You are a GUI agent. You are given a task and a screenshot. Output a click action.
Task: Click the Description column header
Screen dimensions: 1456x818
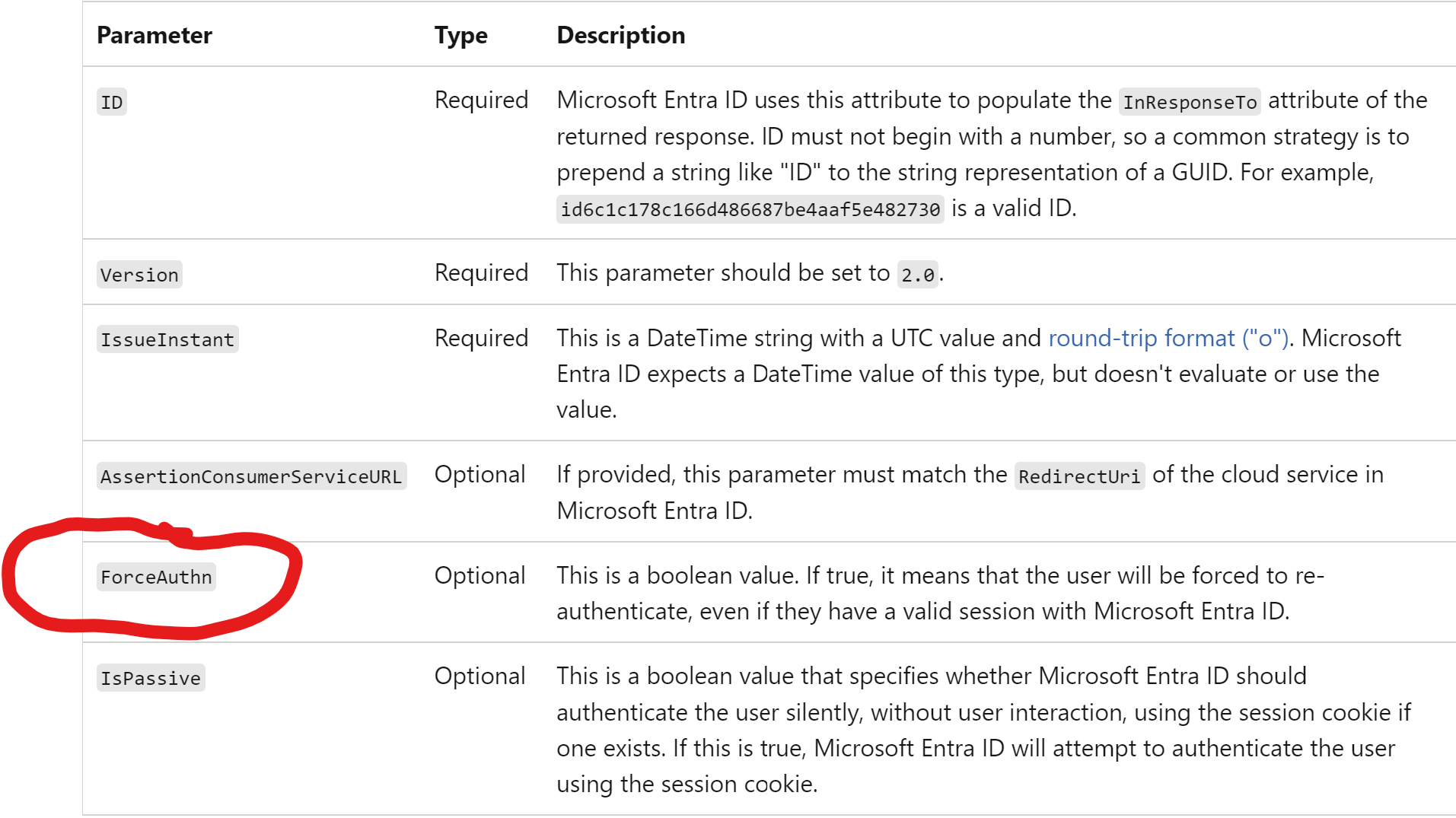pyautogui.click(x=620, y=35)
